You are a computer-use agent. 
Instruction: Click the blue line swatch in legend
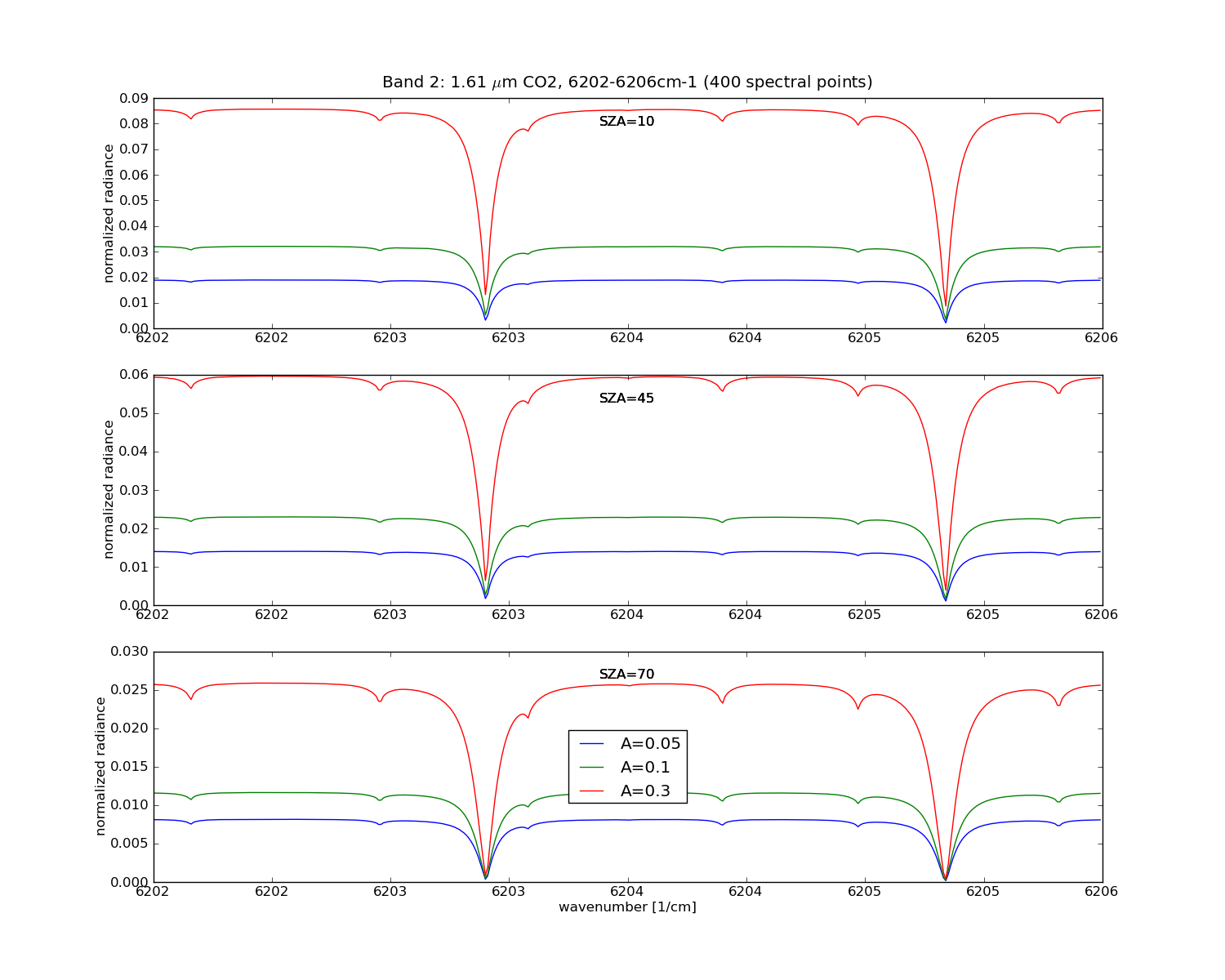[591, 744]
